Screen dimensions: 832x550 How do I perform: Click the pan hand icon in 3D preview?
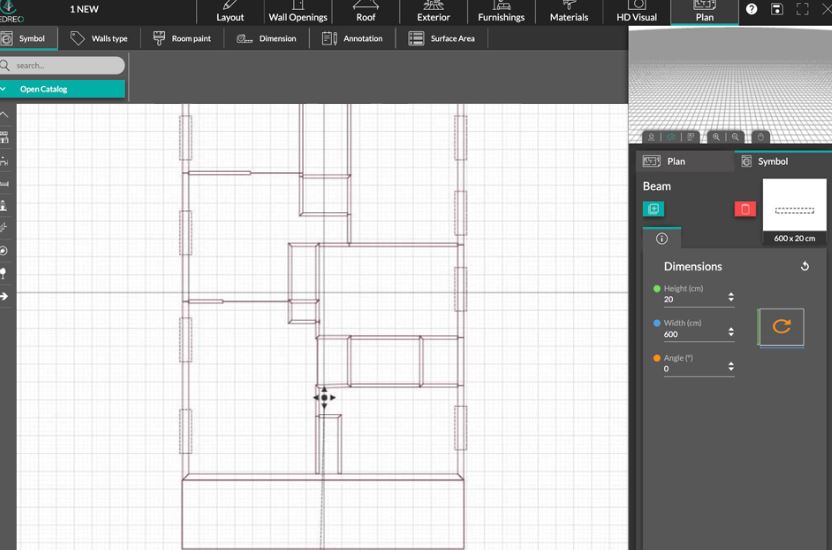[760, 137]
